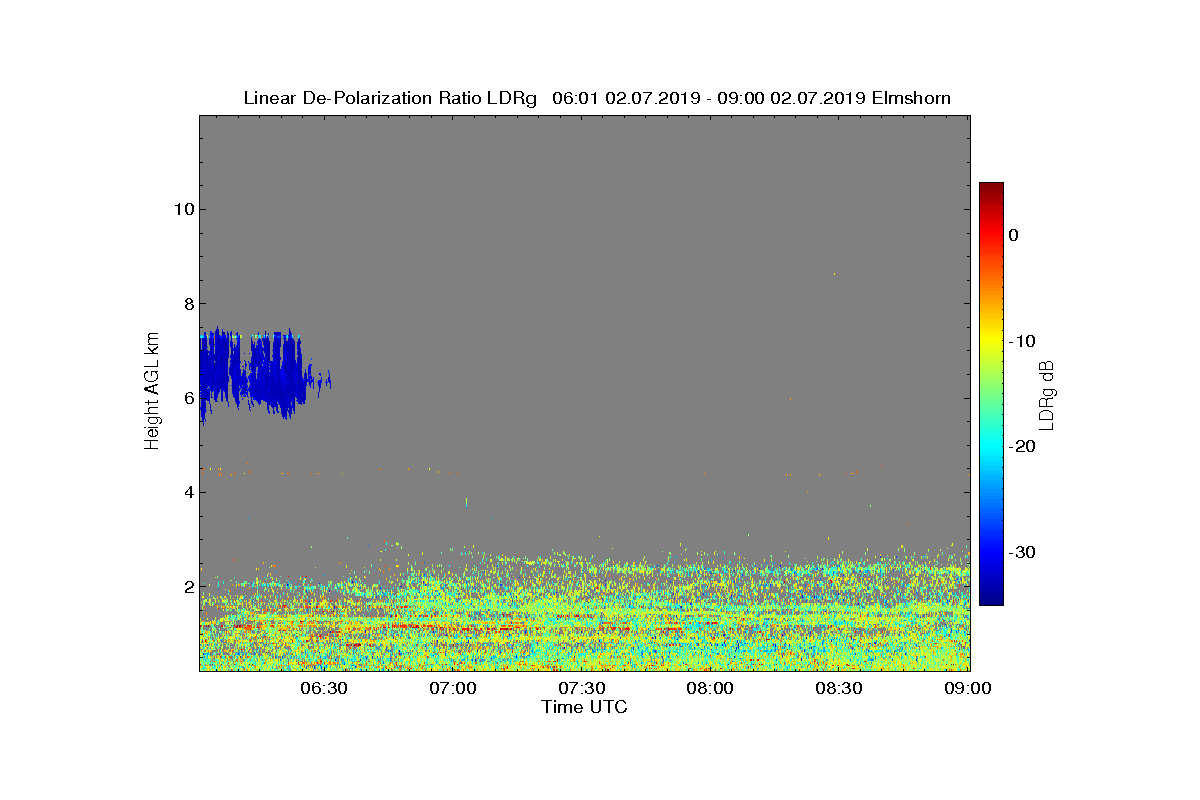Viewport: 1200px width, 800px height.
Task: Click the Height AGL km axis title
Action: click(152, 392)
